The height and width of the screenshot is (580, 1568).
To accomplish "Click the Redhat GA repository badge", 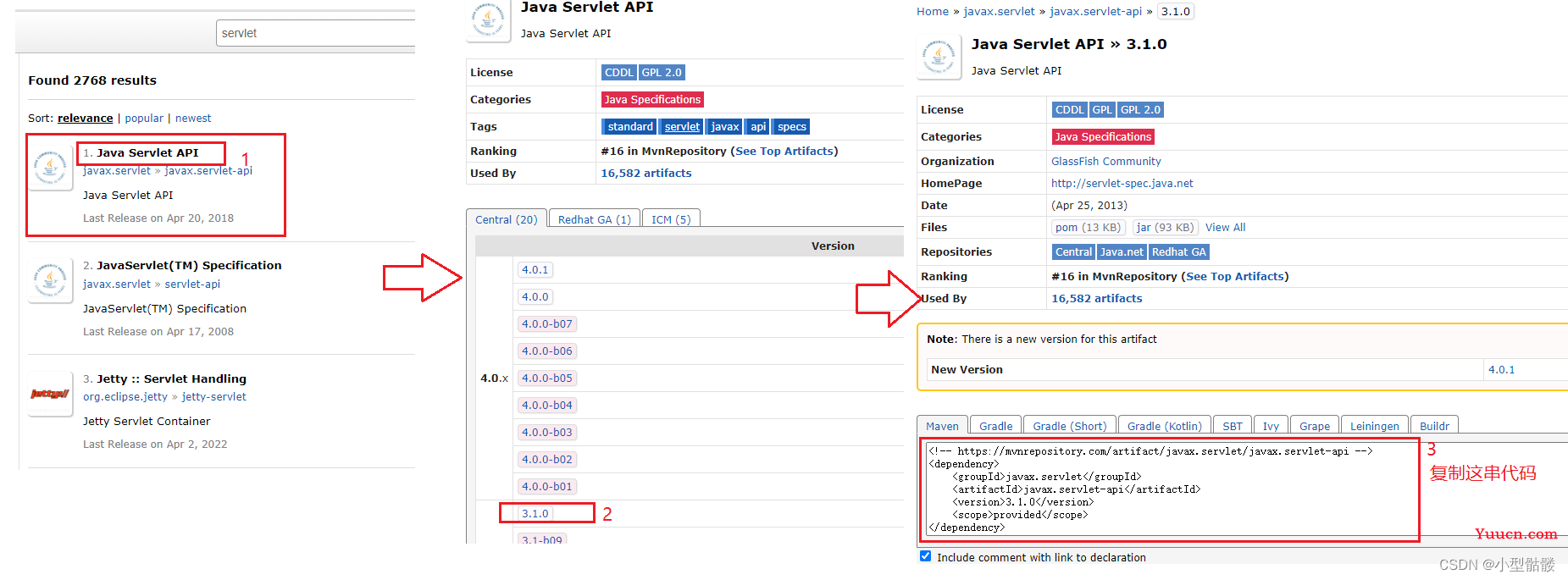I will [x=1178, y=252].
